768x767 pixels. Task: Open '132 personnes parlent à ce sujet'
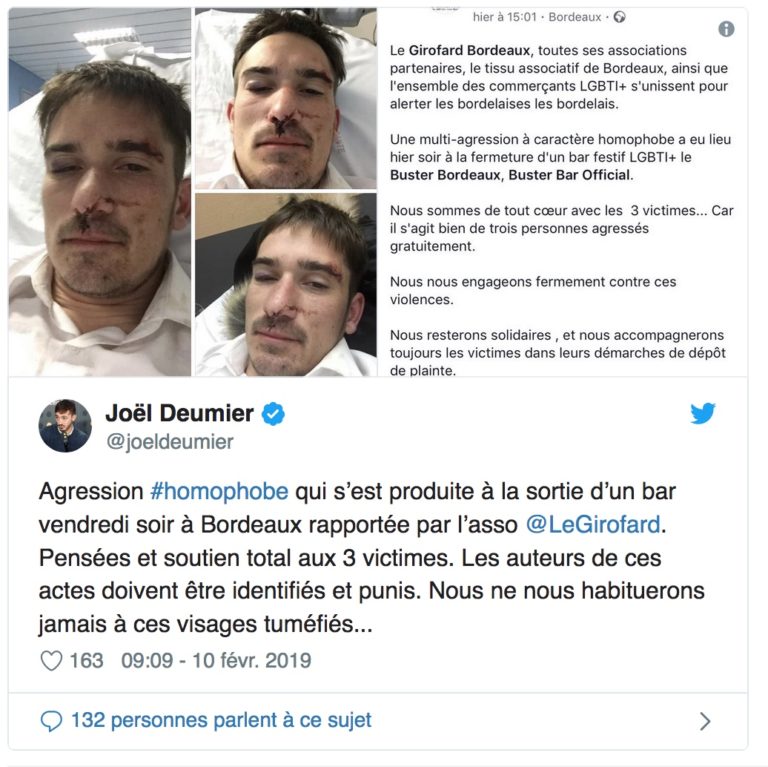coord(221,720)
